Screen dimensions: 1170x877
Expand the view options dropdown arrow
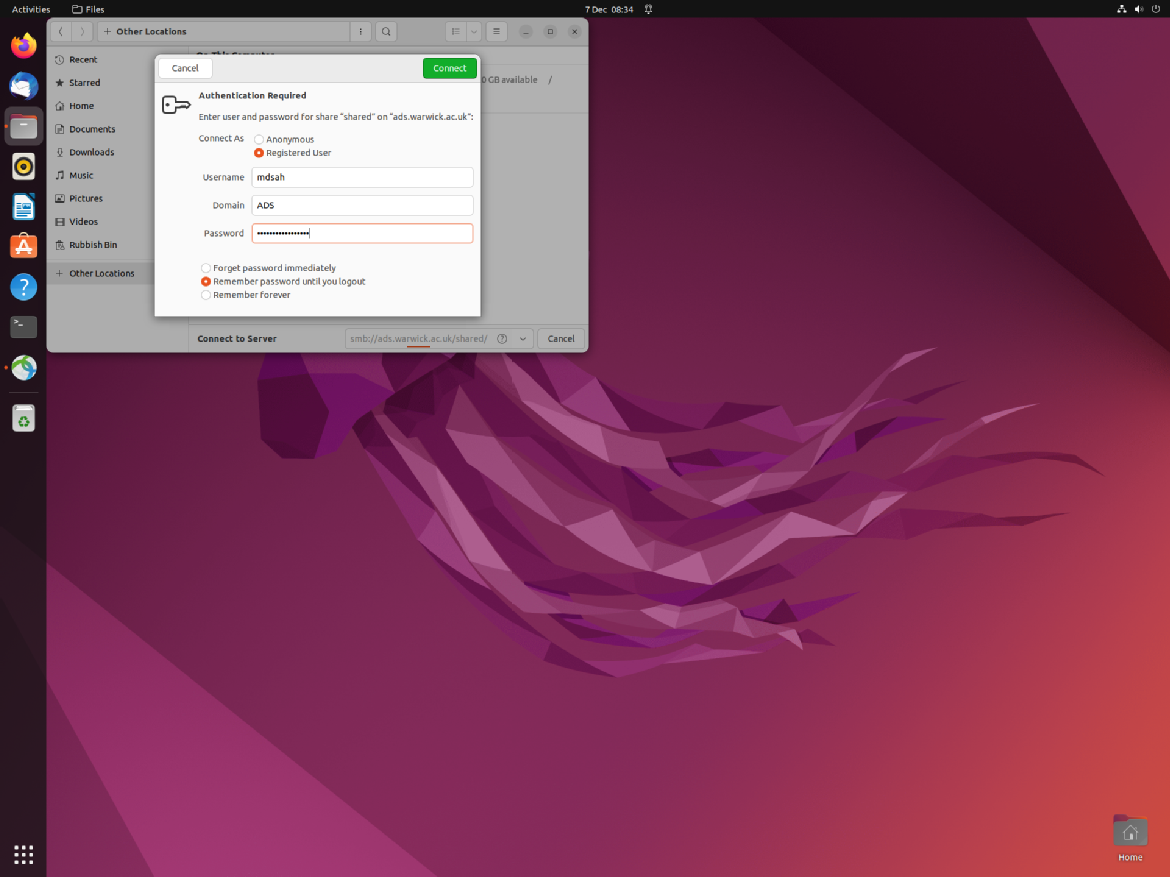(x=474, y=32)
